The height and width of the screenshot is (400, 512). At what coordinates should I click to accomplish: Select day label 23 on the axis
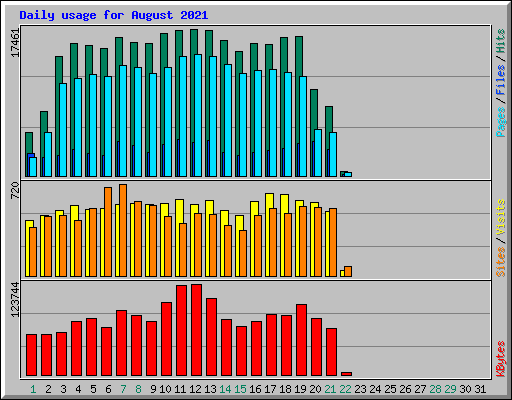tap(360, 389)
